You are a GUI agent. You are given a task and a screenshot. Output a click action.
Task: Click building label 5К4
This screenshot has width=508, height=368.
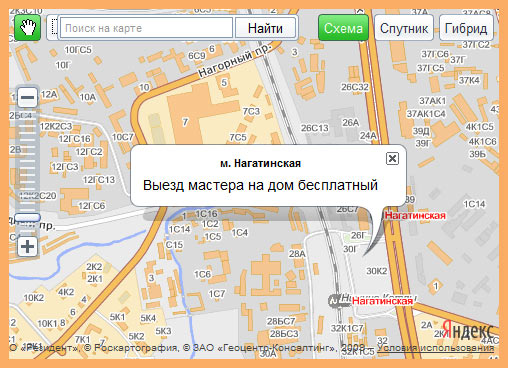148,318
